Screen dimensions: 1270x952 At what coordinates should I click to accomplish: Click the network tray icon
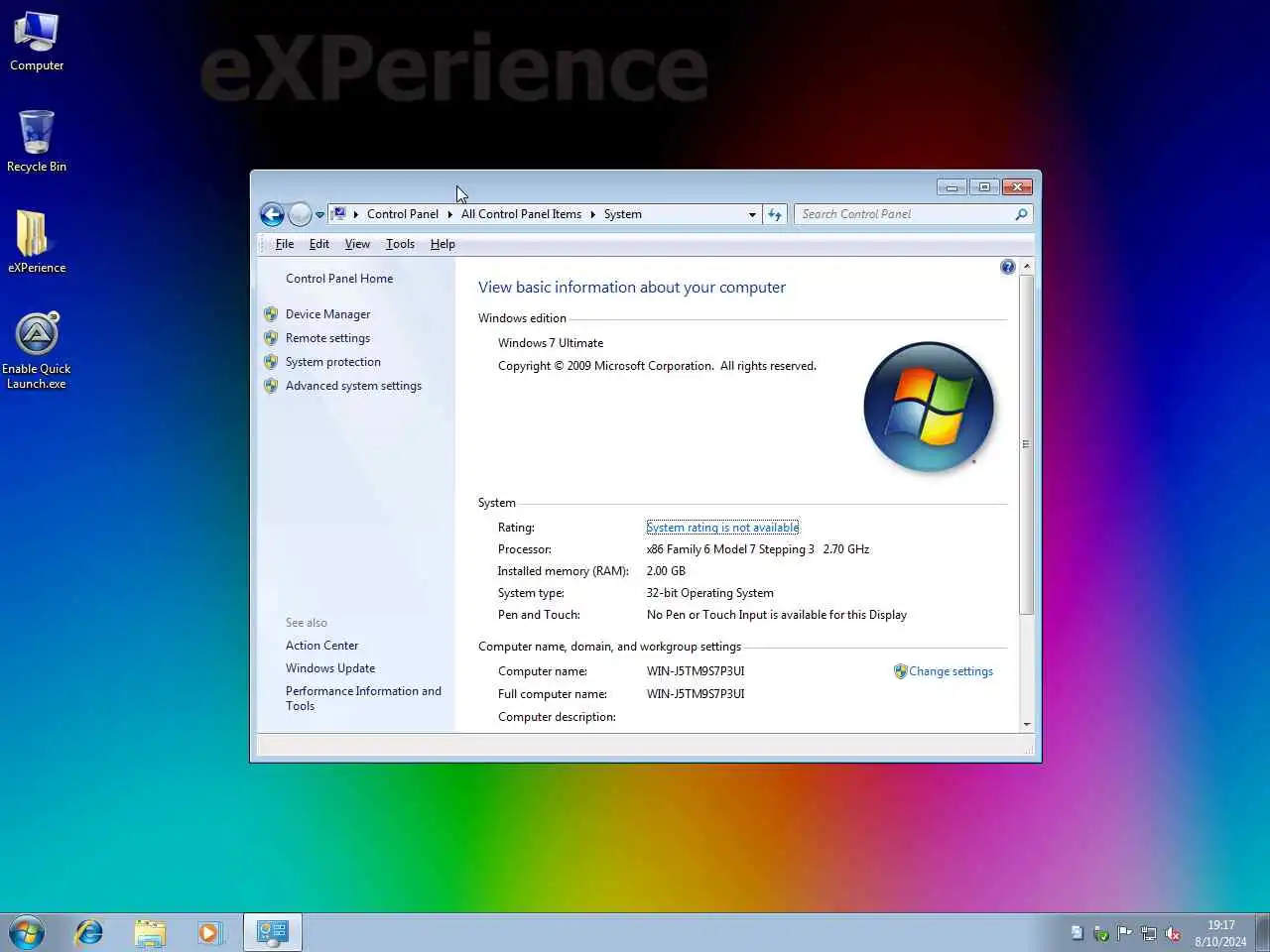click(1149, 933)
